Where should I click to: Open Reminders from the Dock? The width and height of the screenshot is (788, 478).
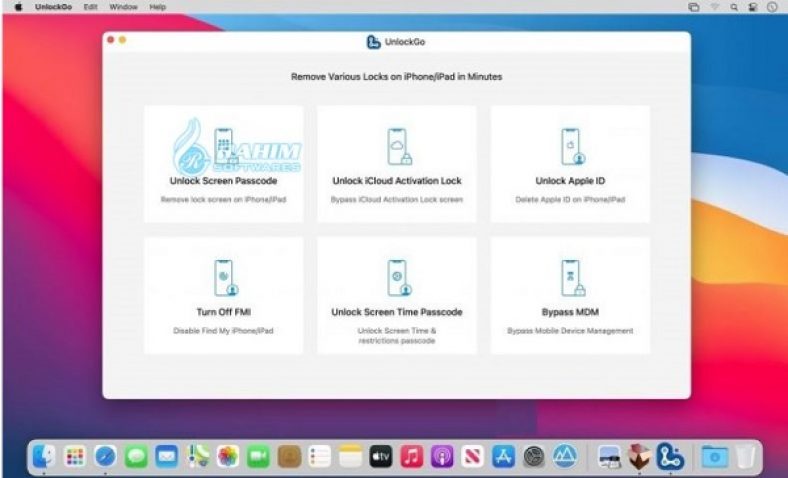[320, 456]
